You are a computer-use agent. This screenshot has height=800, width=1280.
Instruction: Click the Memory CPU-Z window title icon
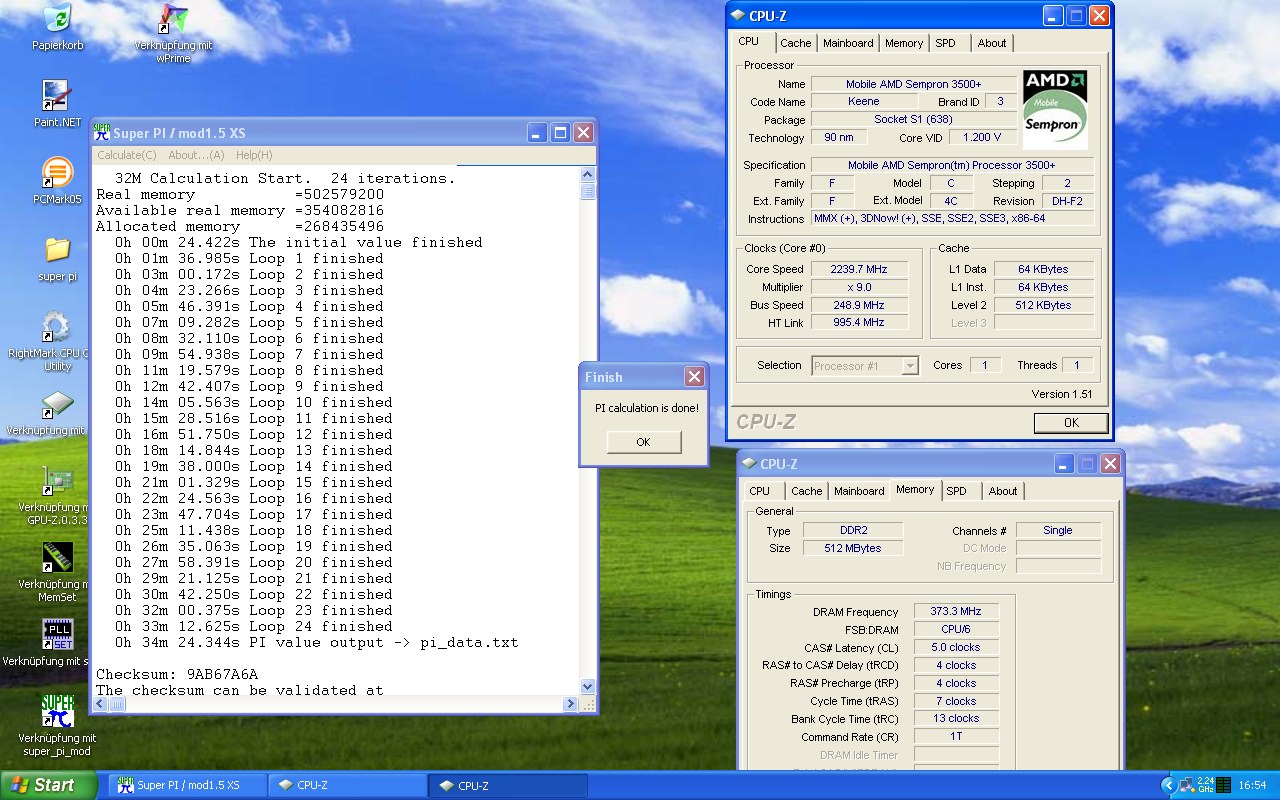749,464
